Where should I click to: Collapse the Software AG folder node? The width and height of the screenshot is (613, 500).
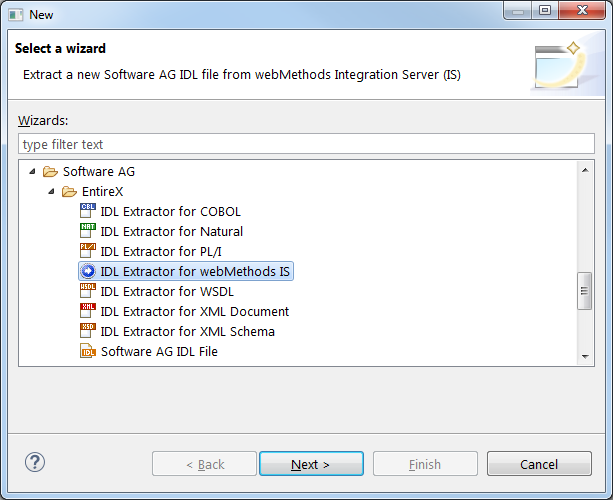(32, 171)
